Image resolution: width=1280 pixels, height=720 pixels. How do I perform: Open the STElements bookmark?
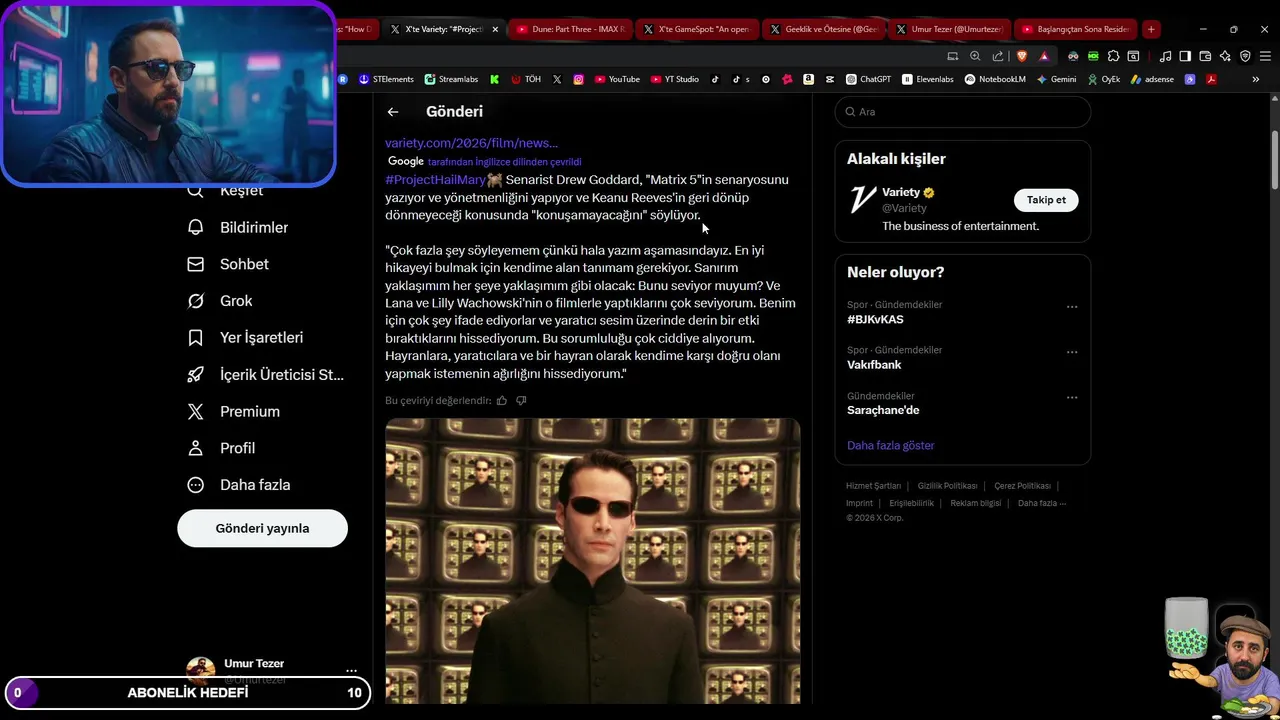[386, 79]
